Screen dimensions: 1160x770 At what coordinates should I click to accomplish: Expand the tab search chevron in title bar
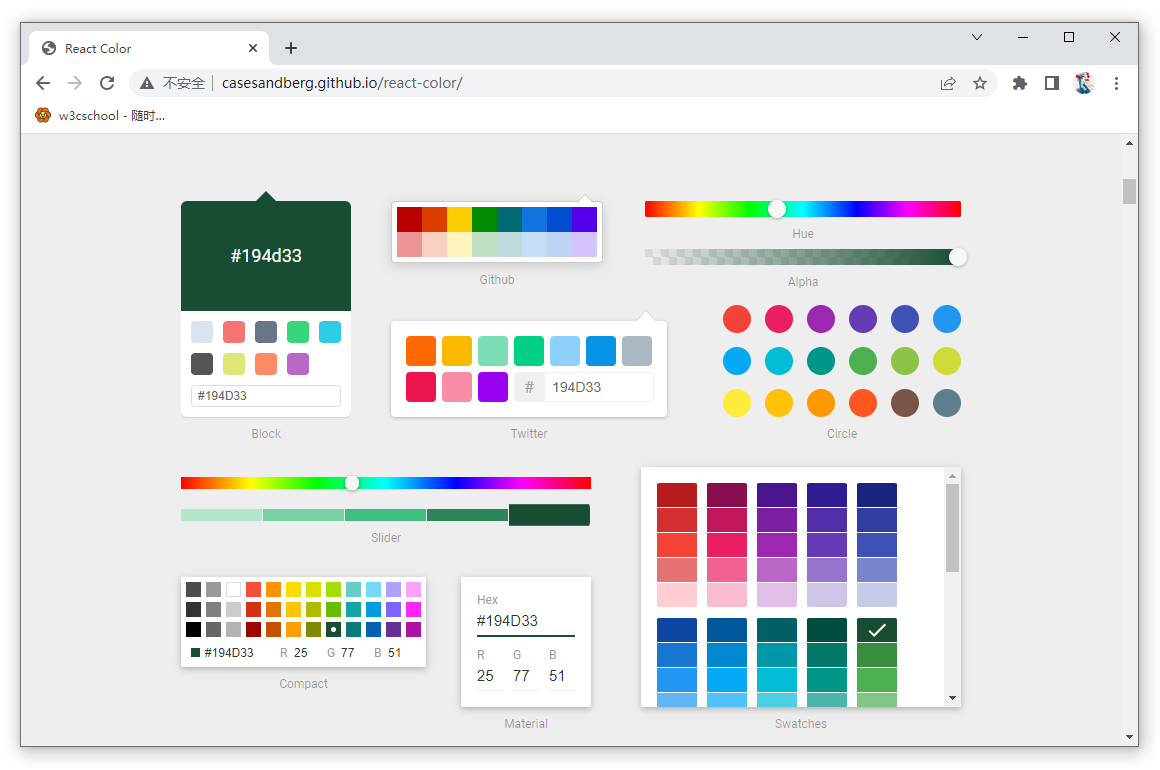(977, 37)
